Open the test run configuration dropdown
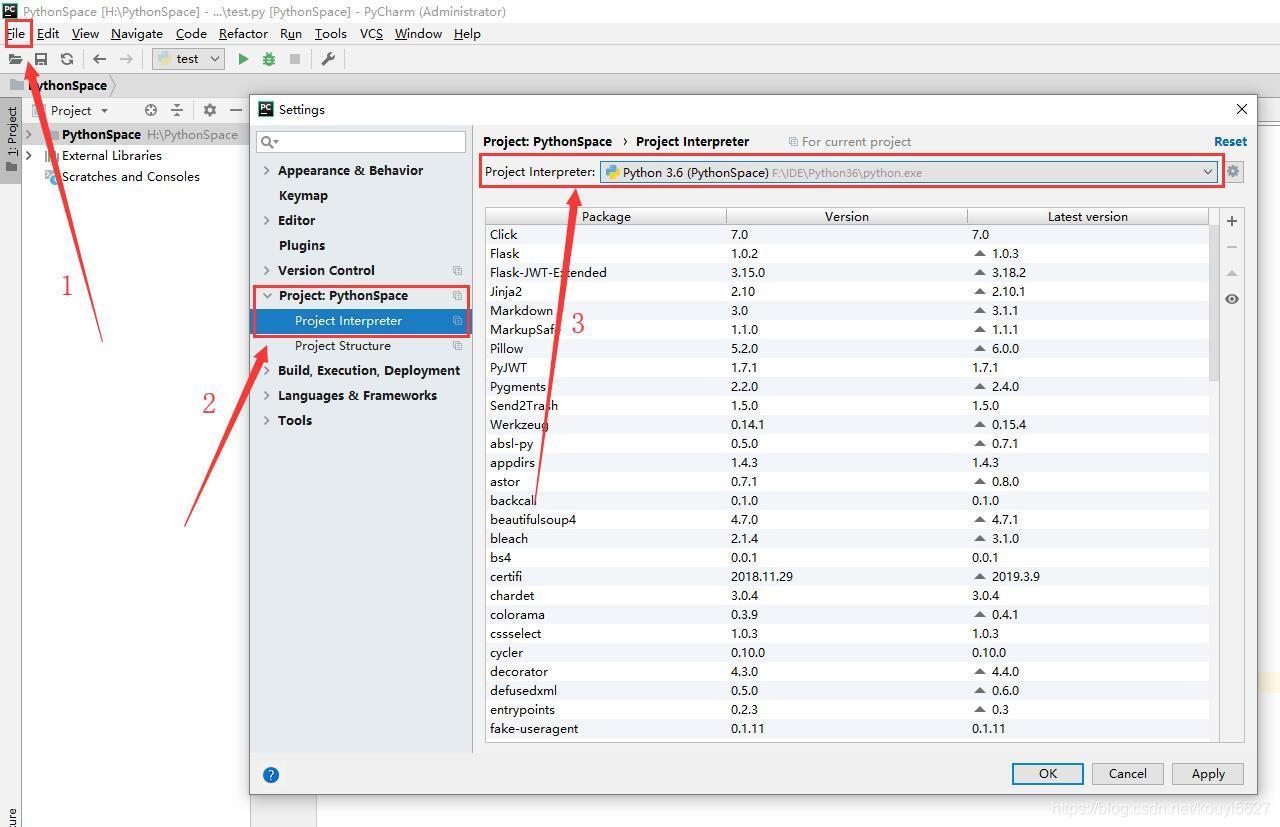The width and height of the screenshot is (1280, 827). pyautogui.click(x=188, y=59)
